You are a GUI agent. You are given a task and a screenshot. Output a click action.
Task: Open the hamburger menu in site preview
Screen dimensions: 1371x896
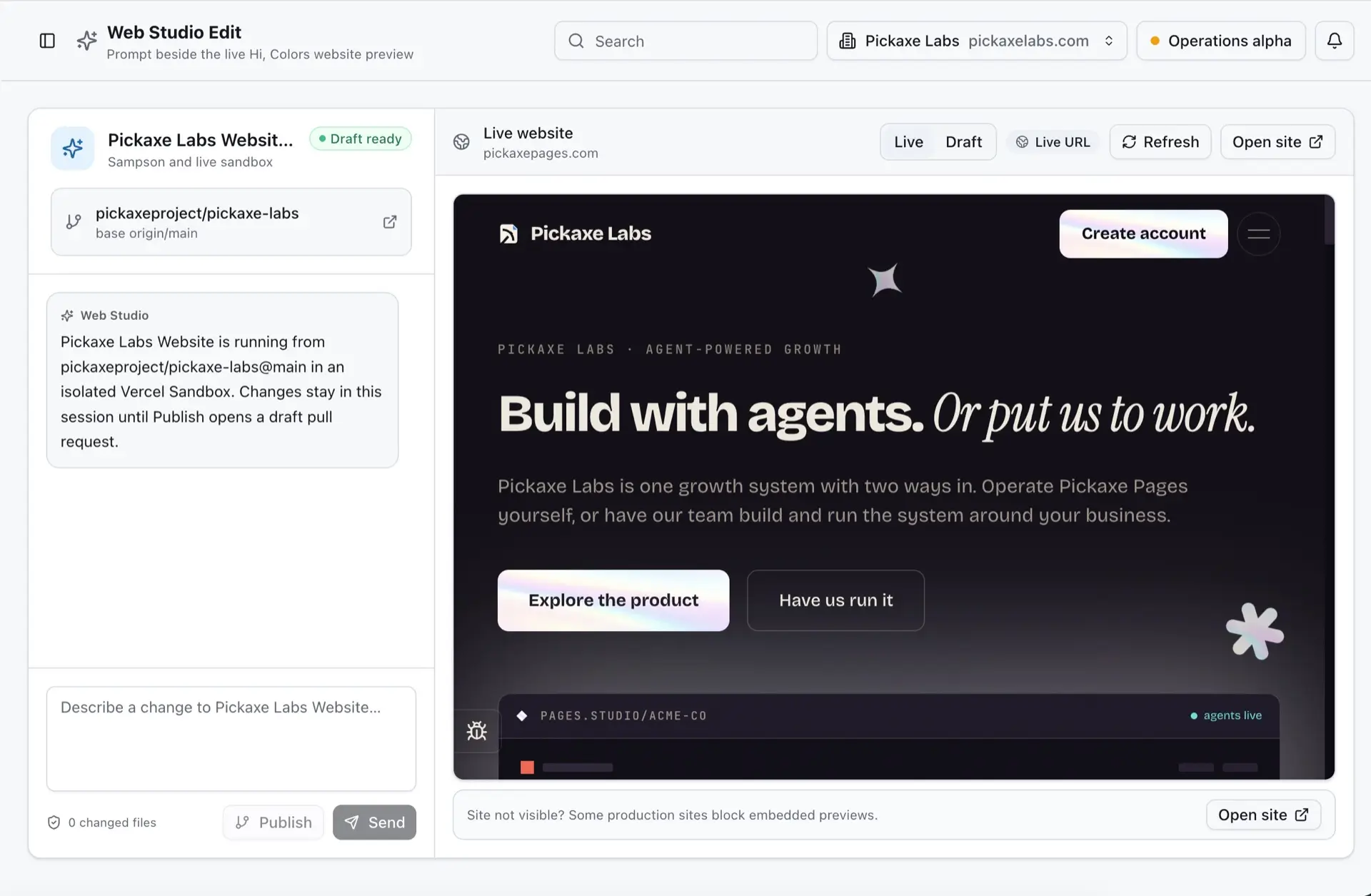1258,234
